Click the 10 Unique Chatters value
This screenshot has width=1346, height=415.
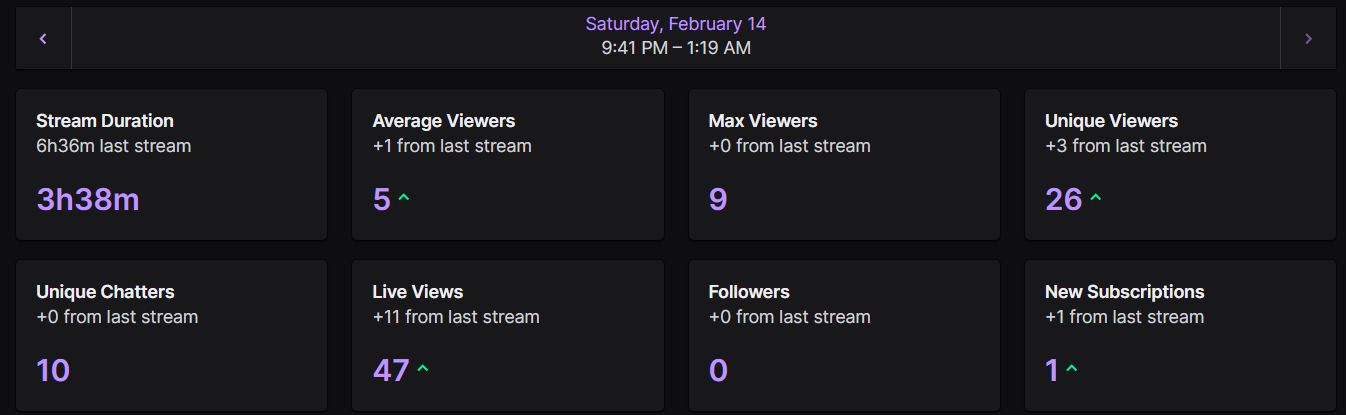point(53,371)
